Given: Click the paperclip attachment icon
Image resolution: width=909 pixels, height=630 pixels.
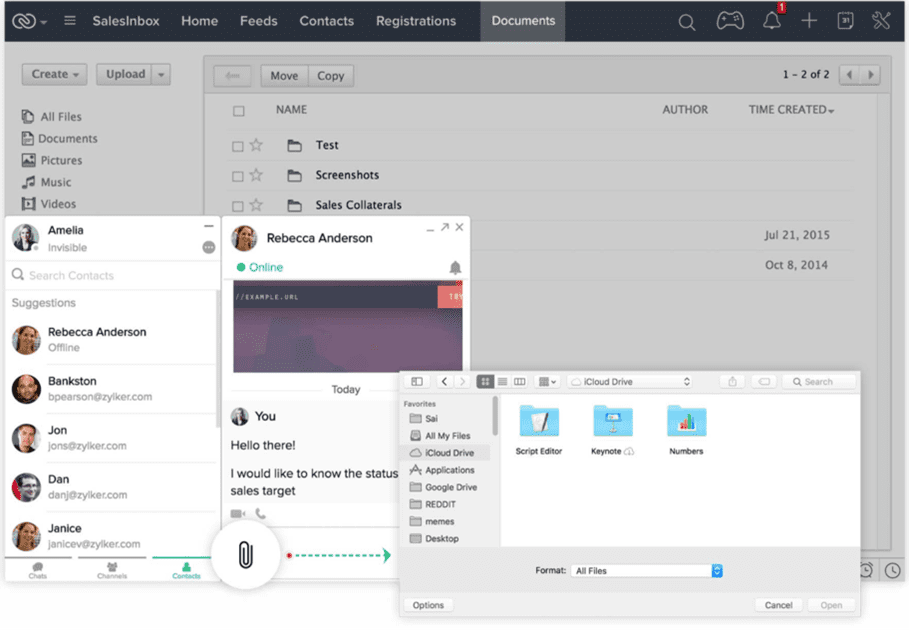Looking at the screenshot, I should coord(246,555).
